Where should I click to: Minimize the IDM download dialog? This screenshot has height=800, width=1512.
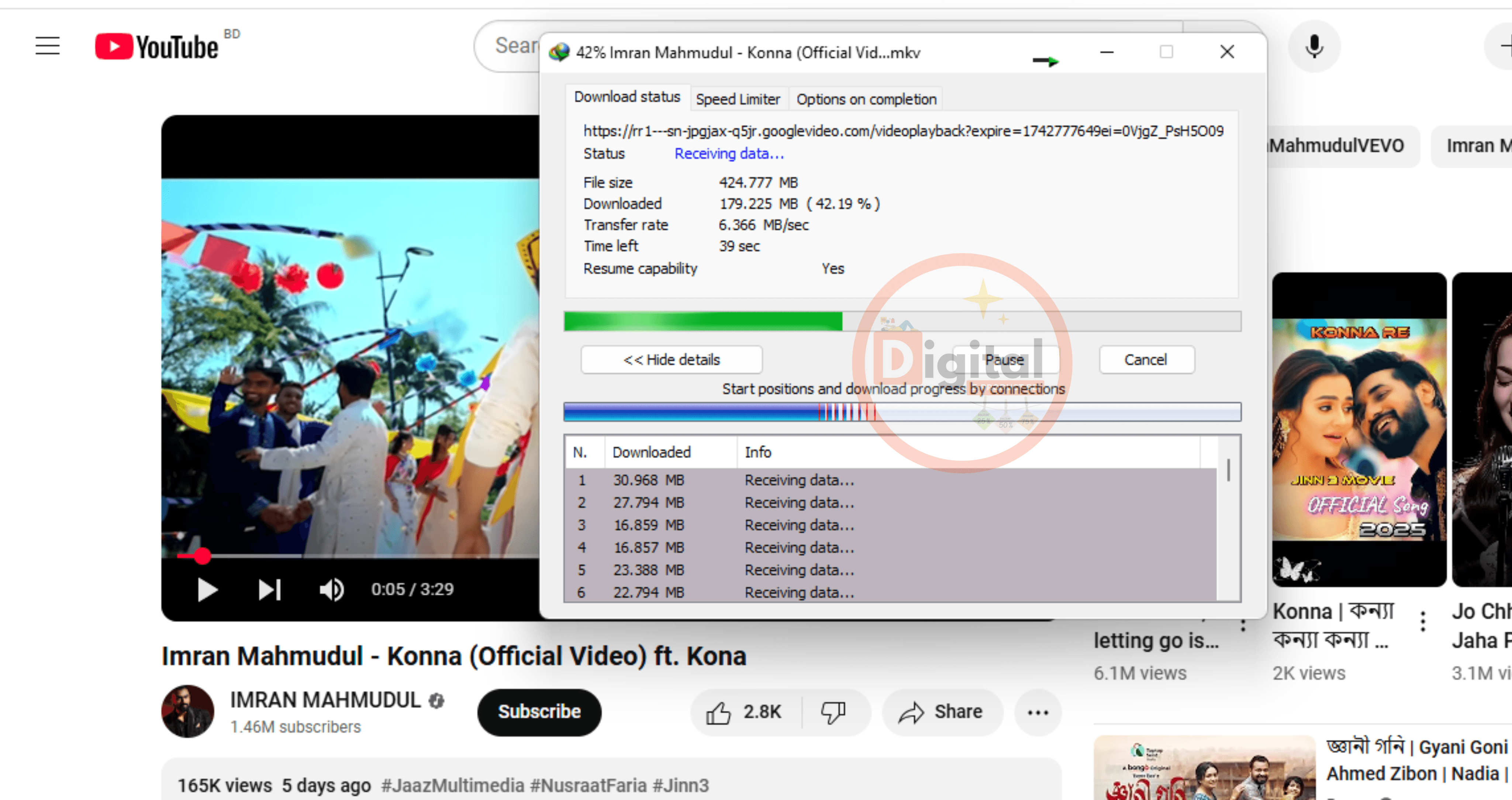(x=1107, y=52)
